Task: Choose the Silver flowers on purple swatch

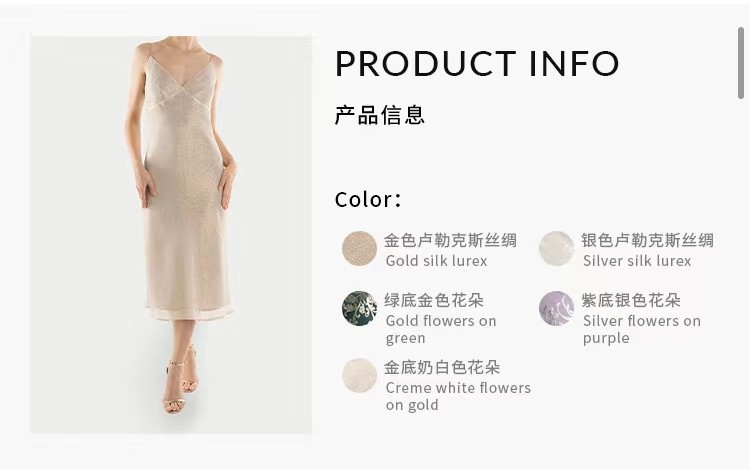Action: pos(556,308)
